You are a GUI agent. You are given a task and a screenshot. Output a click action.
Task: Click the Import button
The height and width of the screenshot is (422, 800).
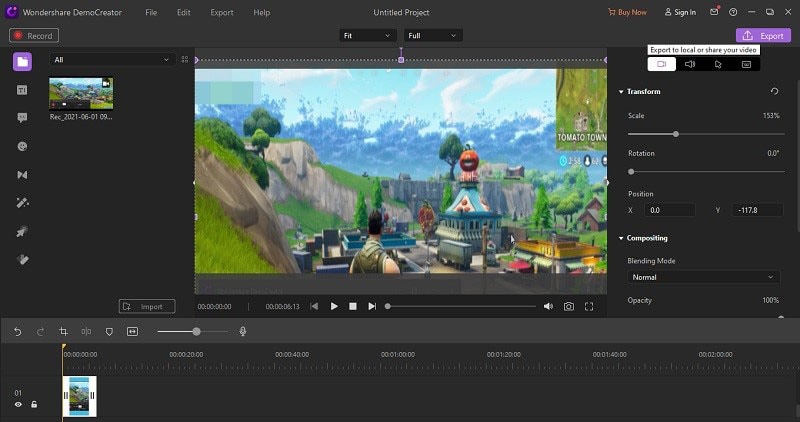coord(147,306)
